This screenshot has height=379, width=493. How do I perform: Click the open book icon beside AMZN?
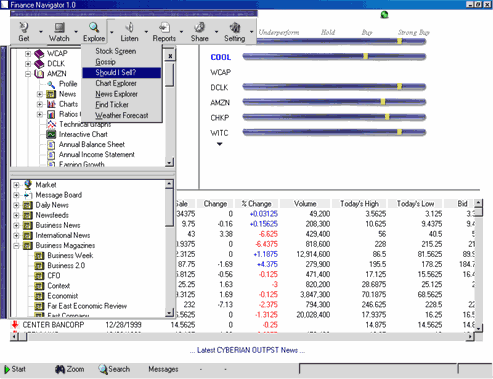pos(39,74)
